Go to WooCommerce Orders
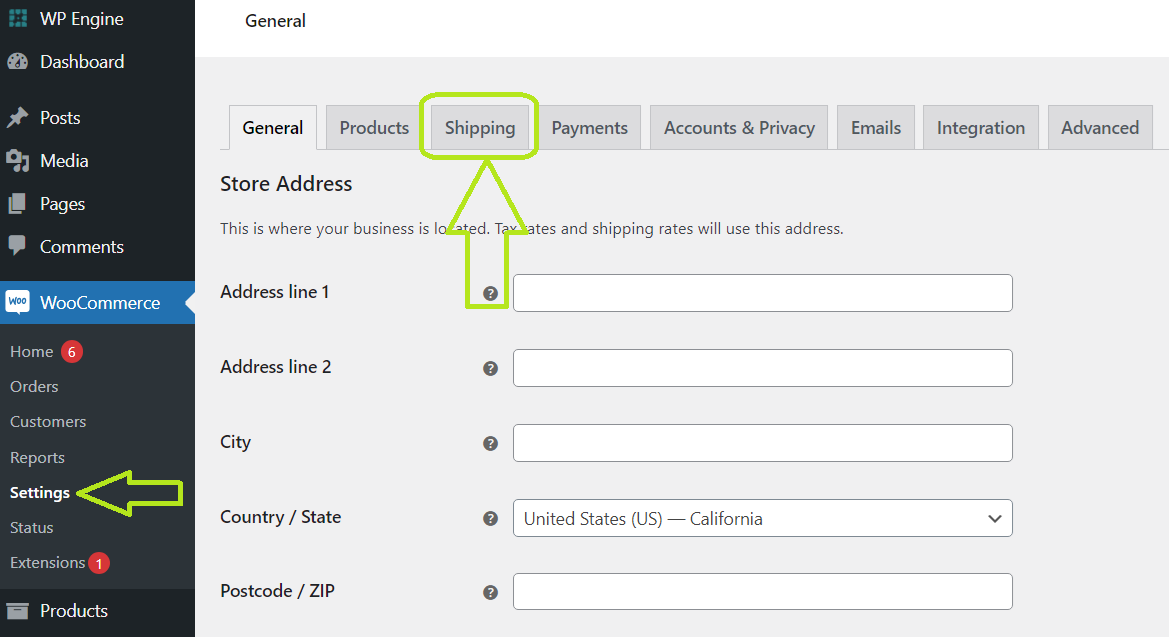 (x=33, y=386)
